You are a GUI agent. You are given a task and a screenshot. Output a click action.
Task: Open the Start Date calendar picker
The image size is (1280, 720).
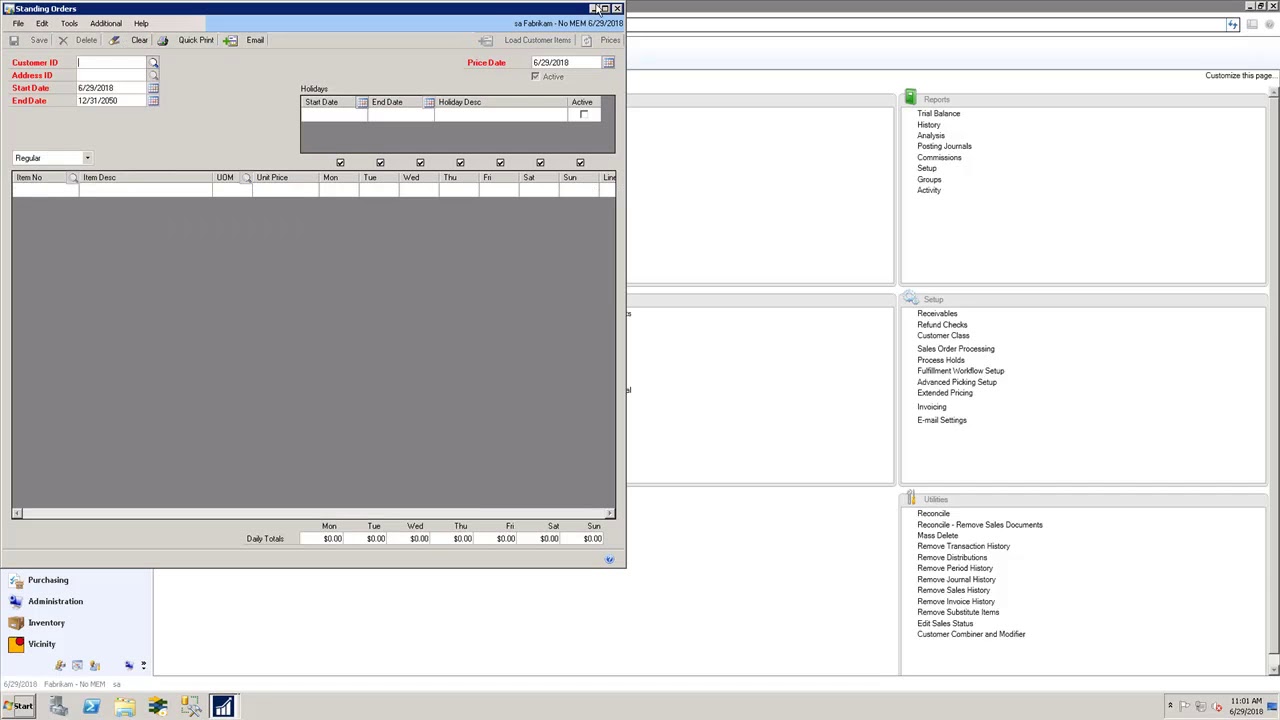tap(153, 88)
